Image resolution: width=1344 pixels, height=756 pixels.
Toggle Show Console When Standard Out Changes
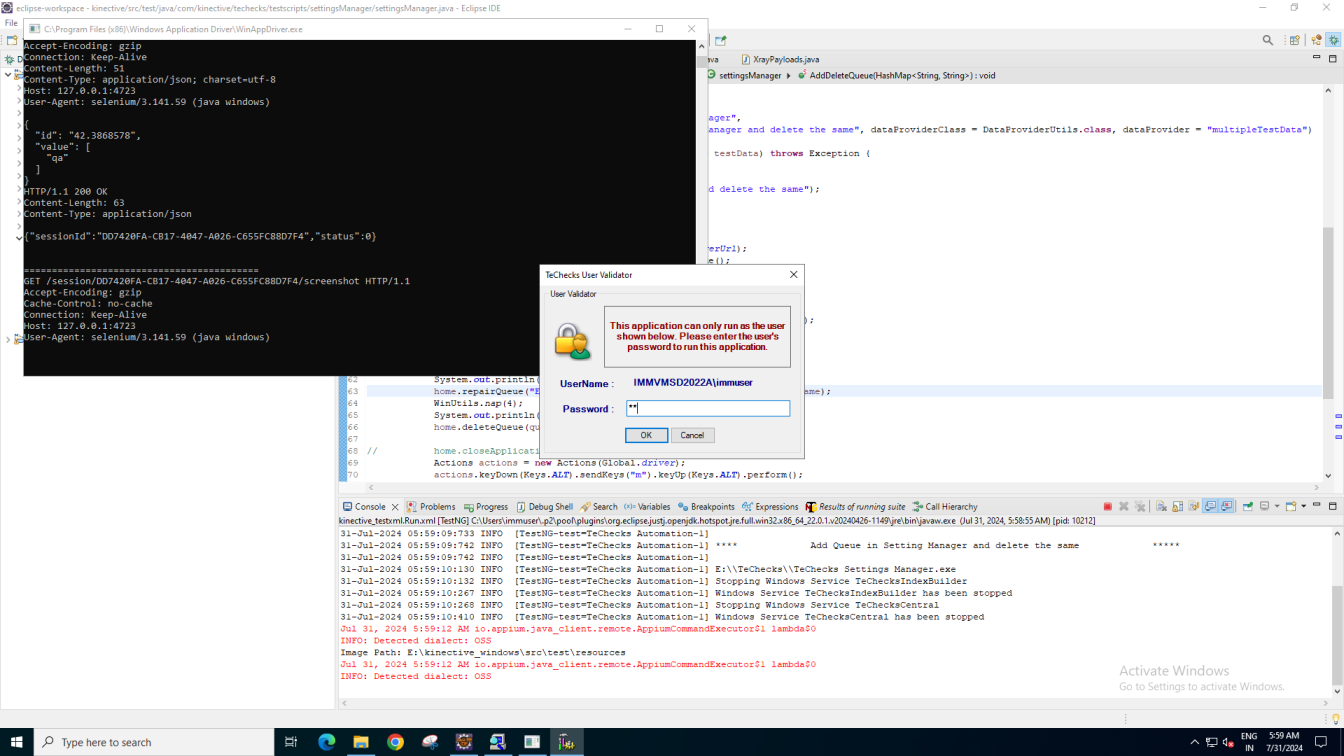pyautogui.click(x=1210, y=507)
